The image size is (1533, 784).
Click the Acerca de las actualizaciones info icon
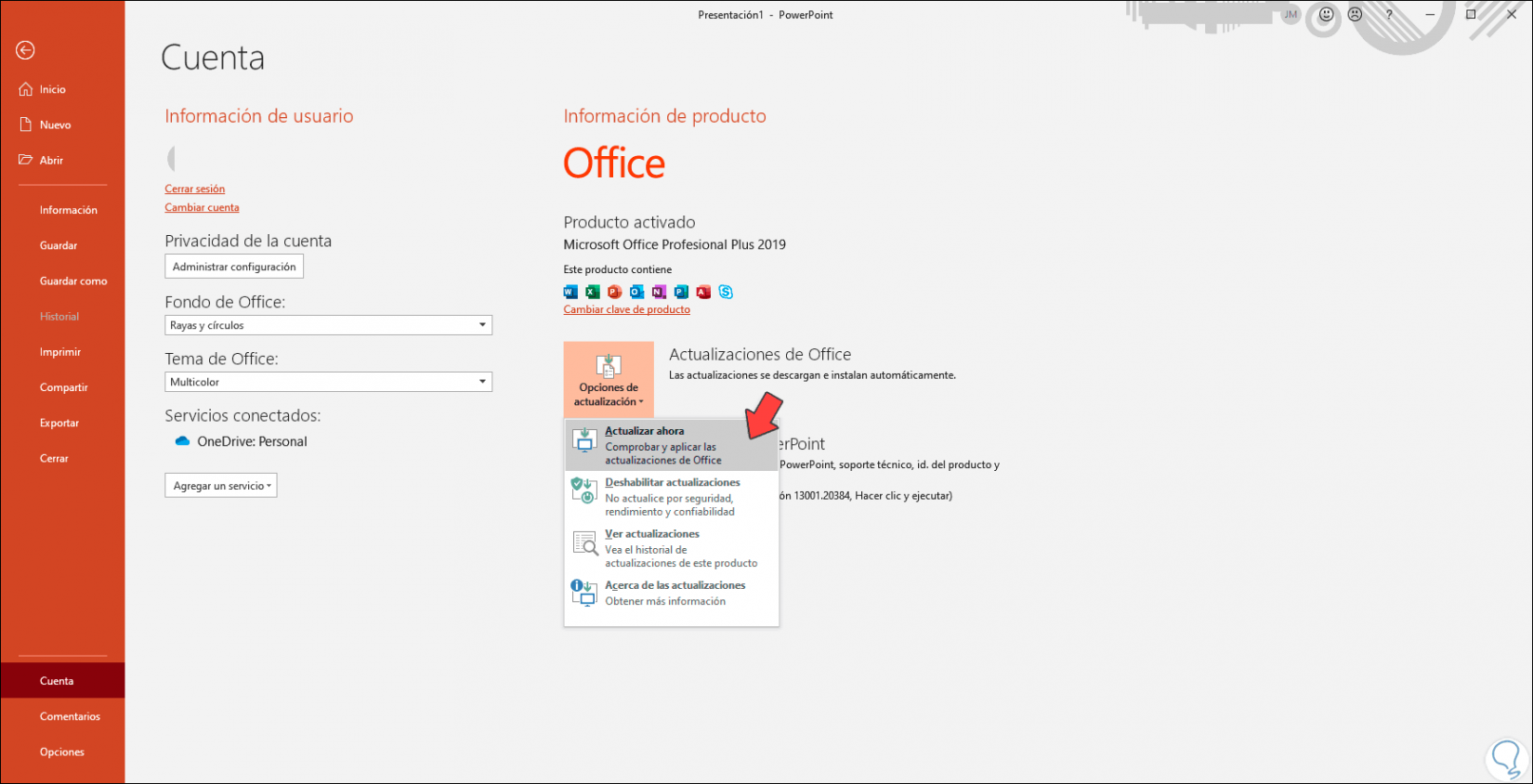pos(584,593)
